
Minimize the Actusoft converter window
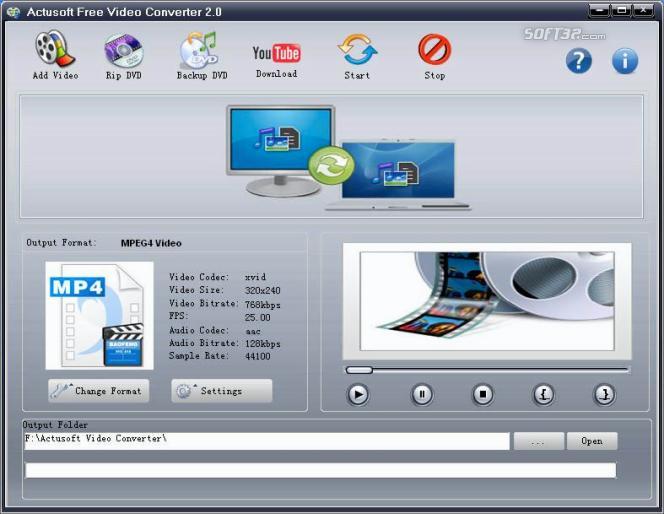click(599, 10)
